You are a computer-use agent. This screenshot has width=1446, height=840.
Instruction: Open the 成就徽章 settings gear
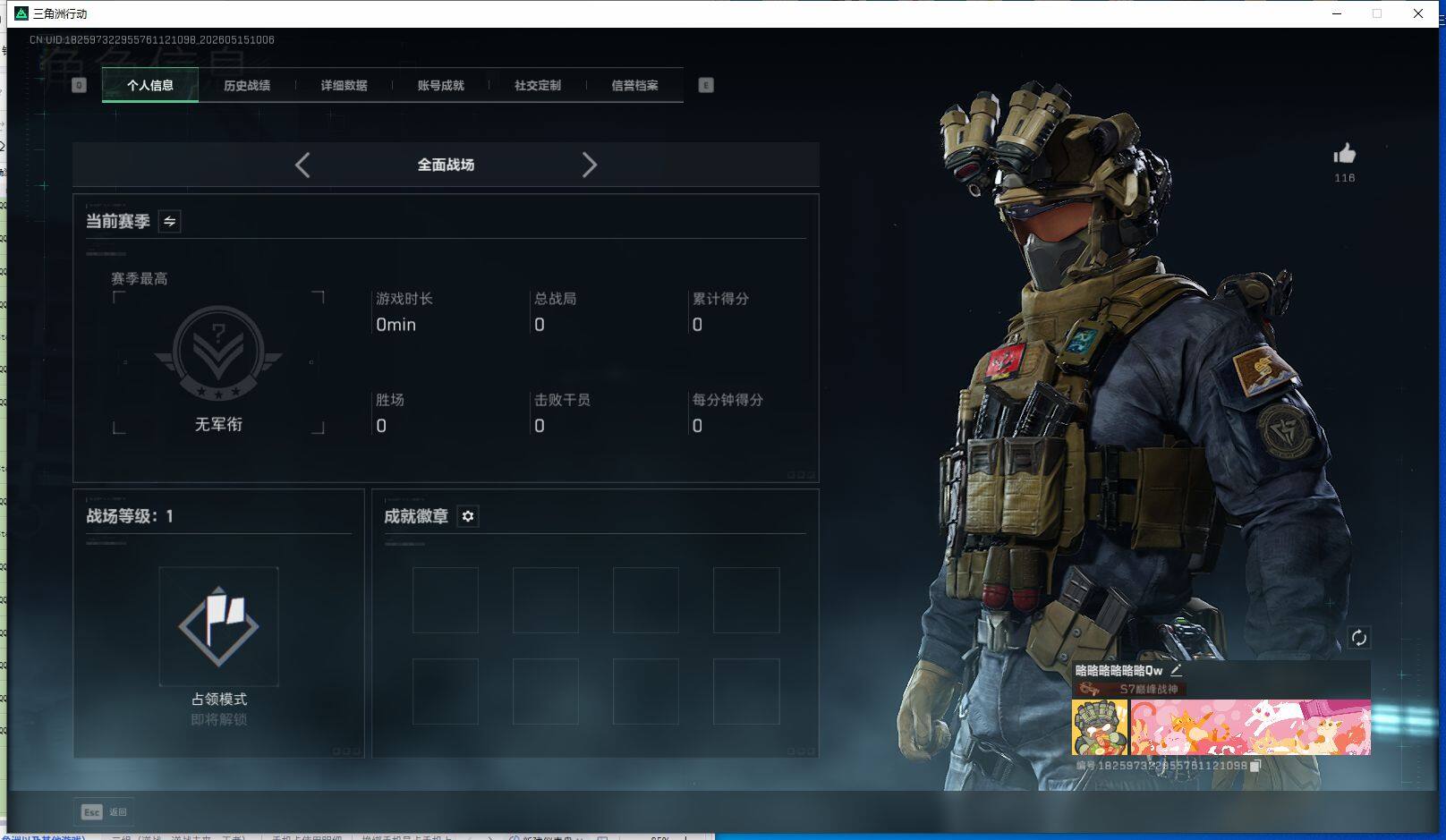[x=468, y=516]
